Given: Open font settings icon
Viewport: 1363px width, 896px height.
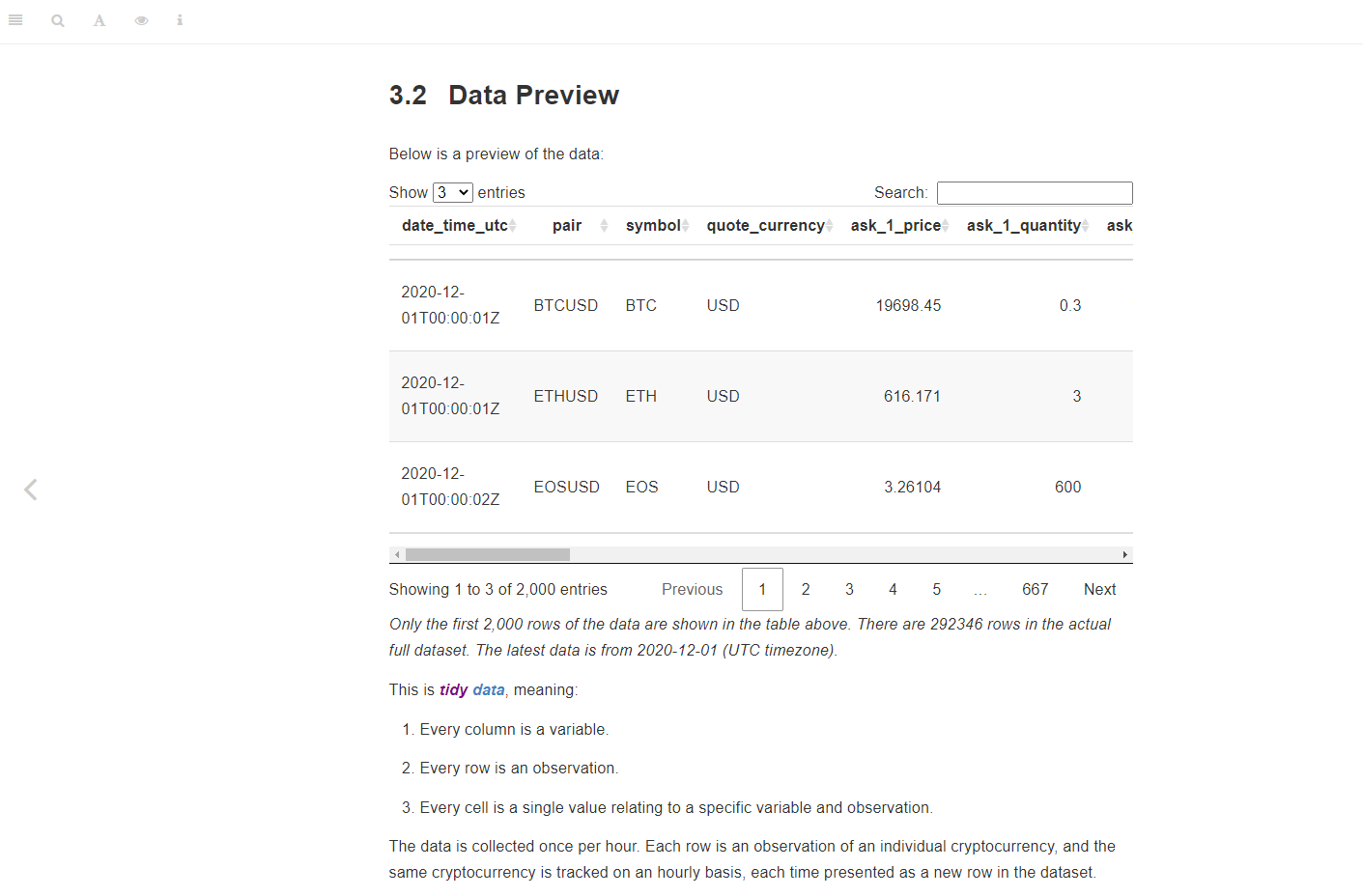Looking at the screenshot, I should (x=99, y=20).
